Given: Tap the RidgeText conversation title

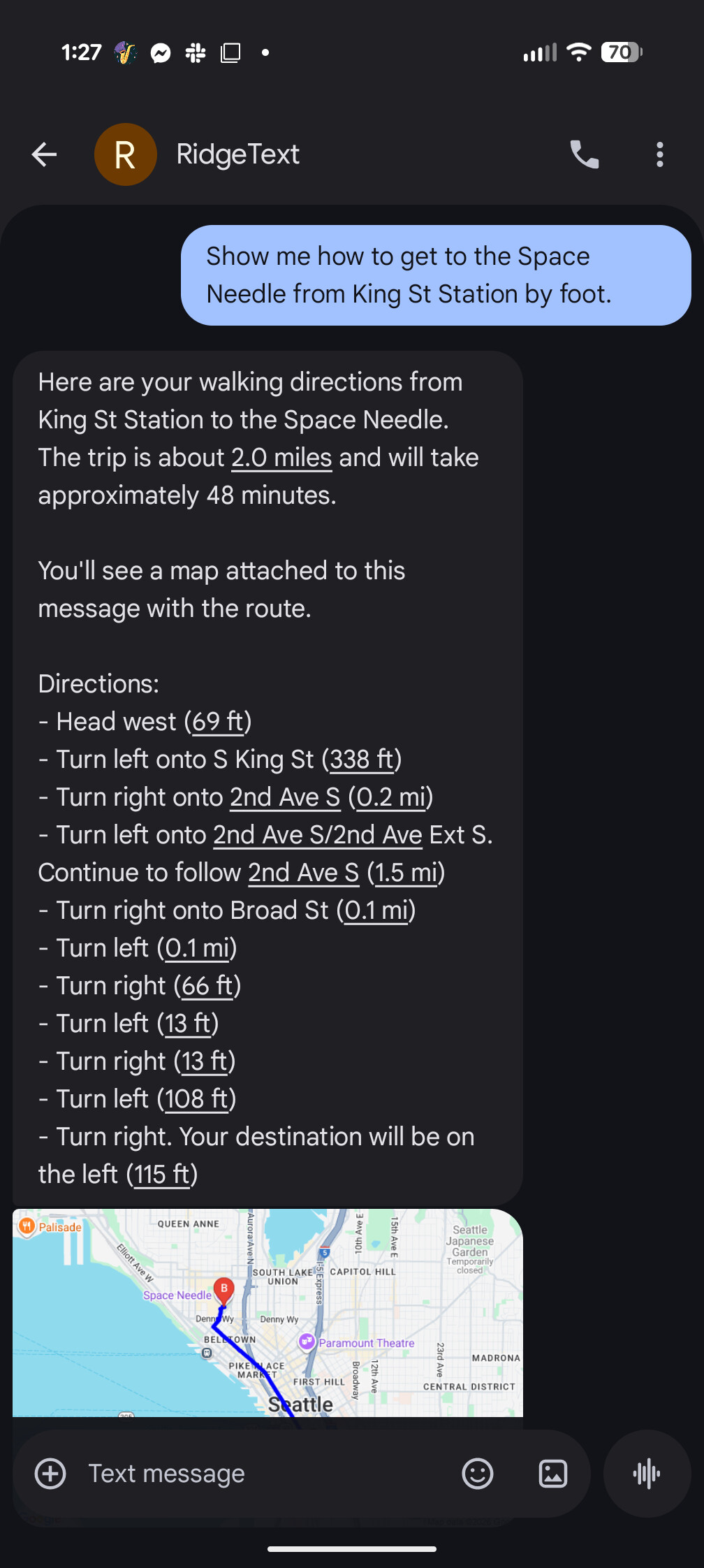Looking at the screenshot, I should pyautogui.click(x=237, y=154).
